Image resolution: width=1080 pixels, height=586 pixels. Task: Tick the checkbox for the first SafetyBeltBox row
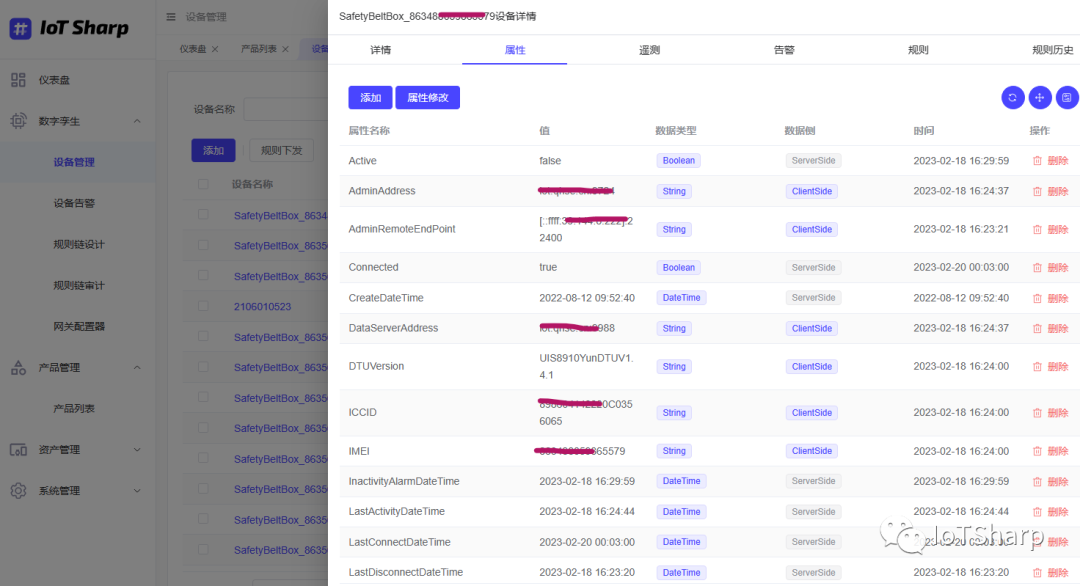(204, 215)
